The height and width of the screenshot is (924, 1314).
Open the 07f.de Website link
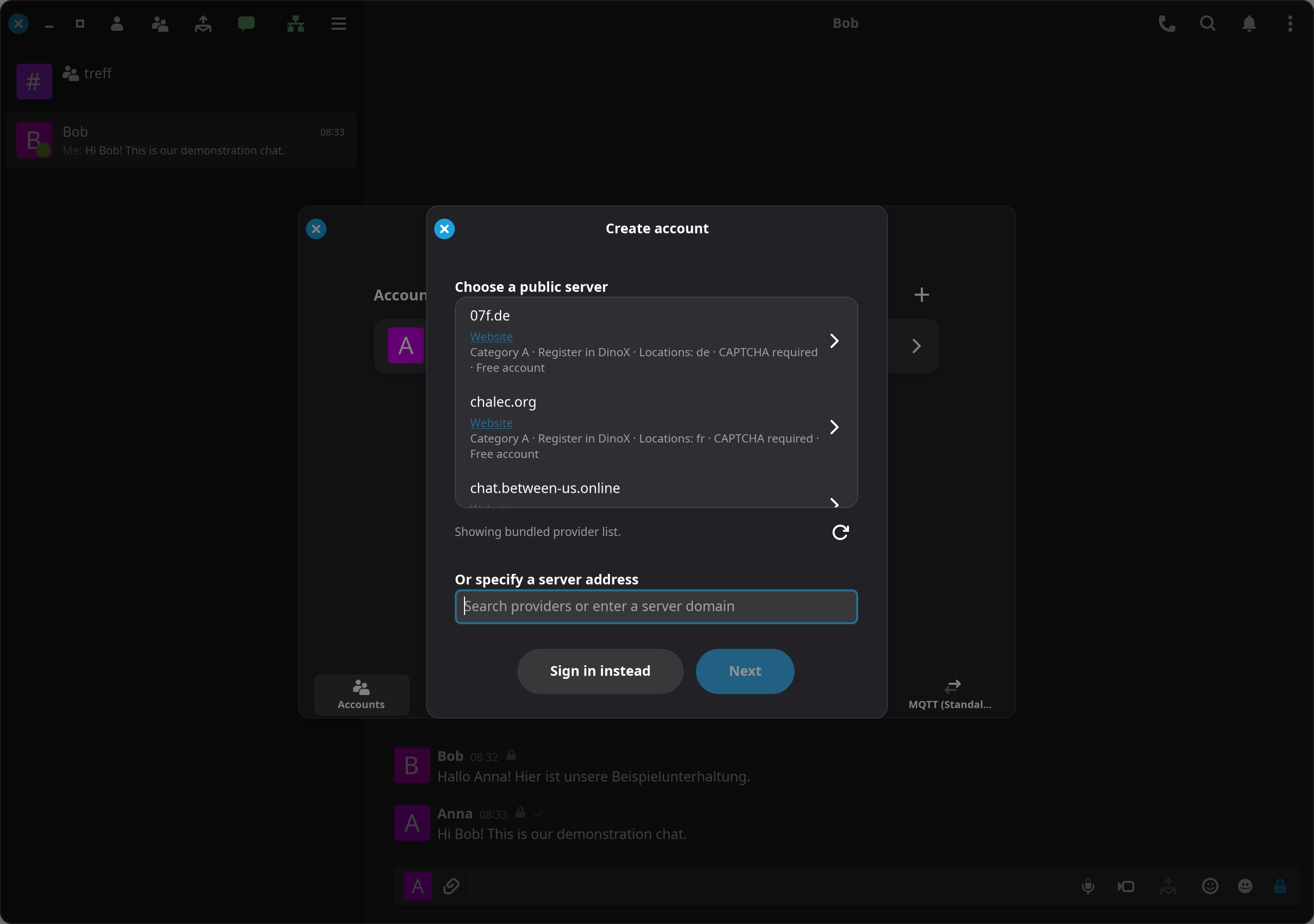[x=491, y=337]
